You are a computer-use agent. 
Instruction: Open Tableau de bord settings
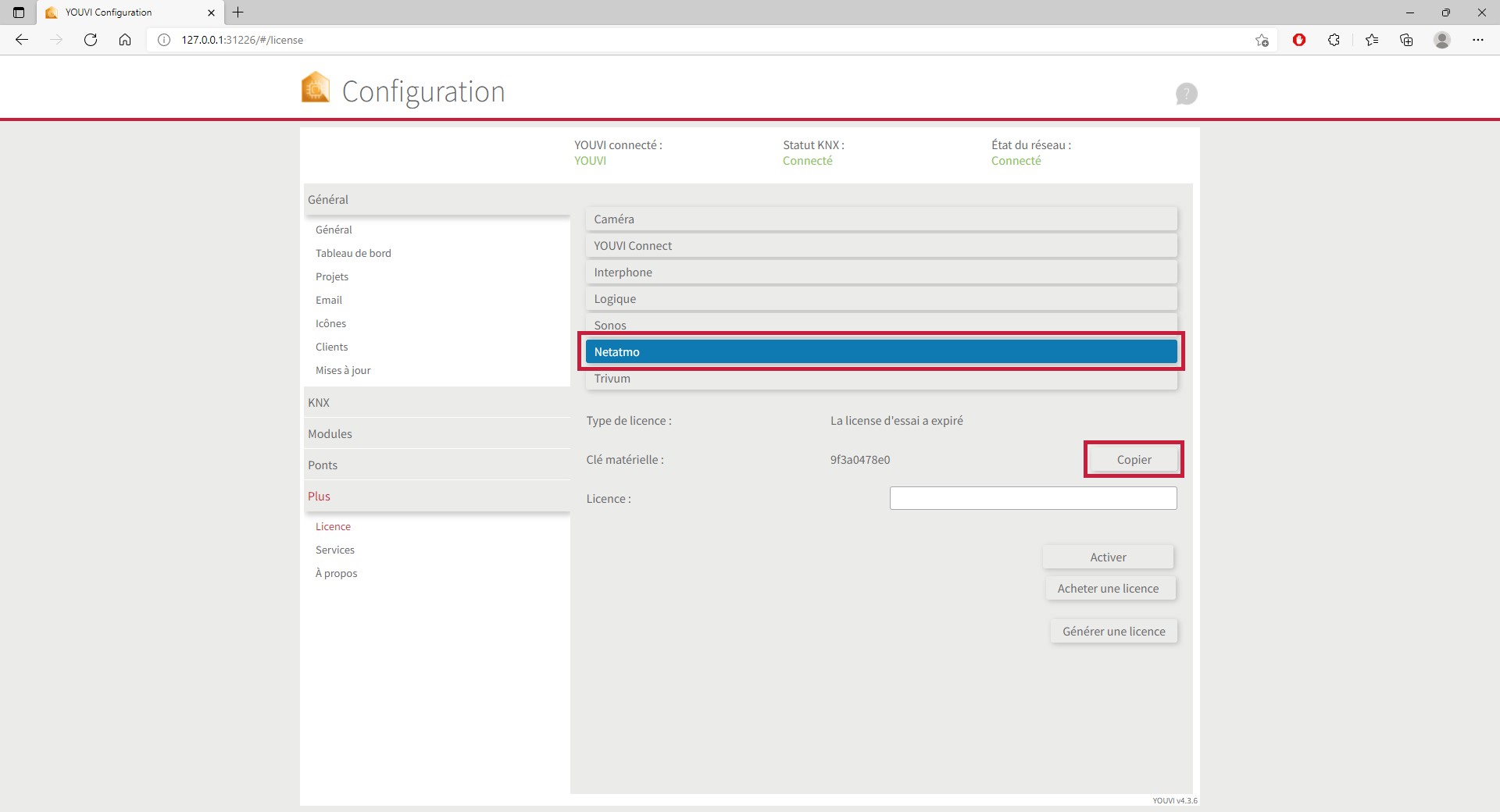[x=353, y=253]
